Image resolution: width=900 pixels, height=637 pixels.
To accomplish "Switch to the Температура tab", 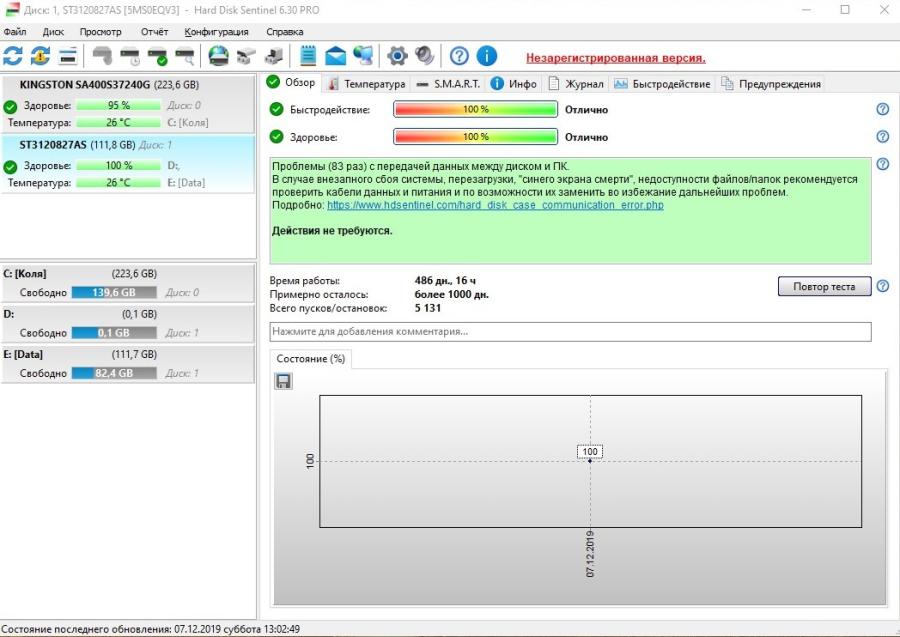I will (x=366, y=84).
